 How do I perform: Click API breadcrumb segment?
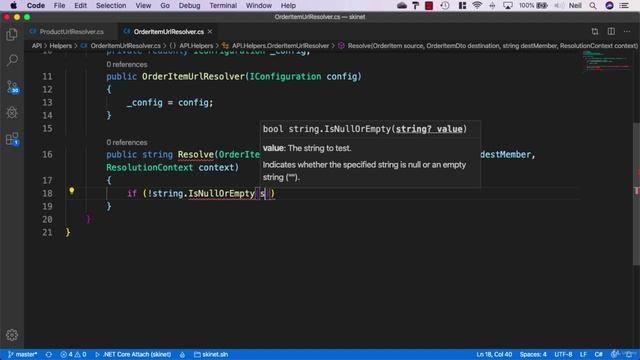[x=37, y=46]
